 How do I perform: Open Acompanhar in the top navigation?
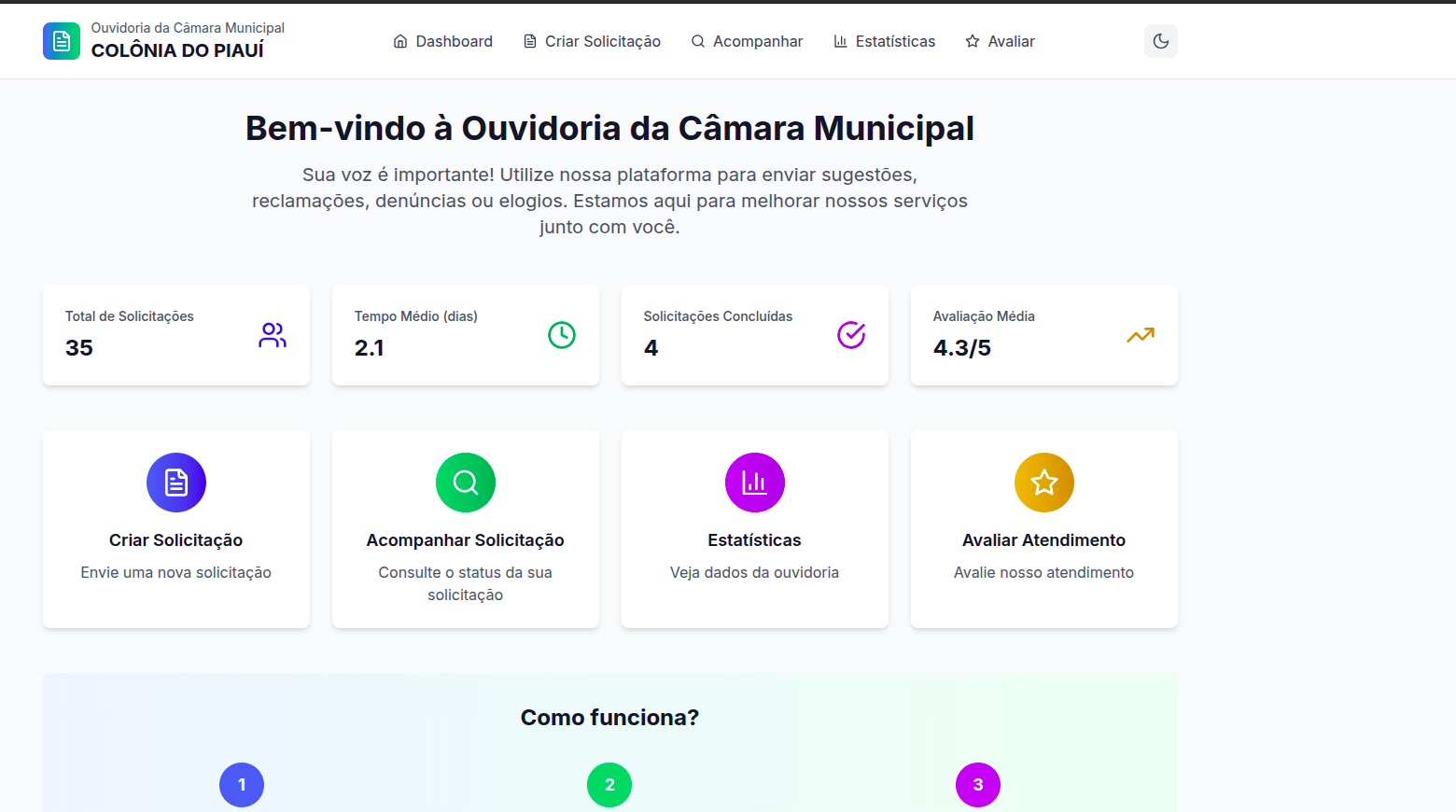[x=747, y=41]
